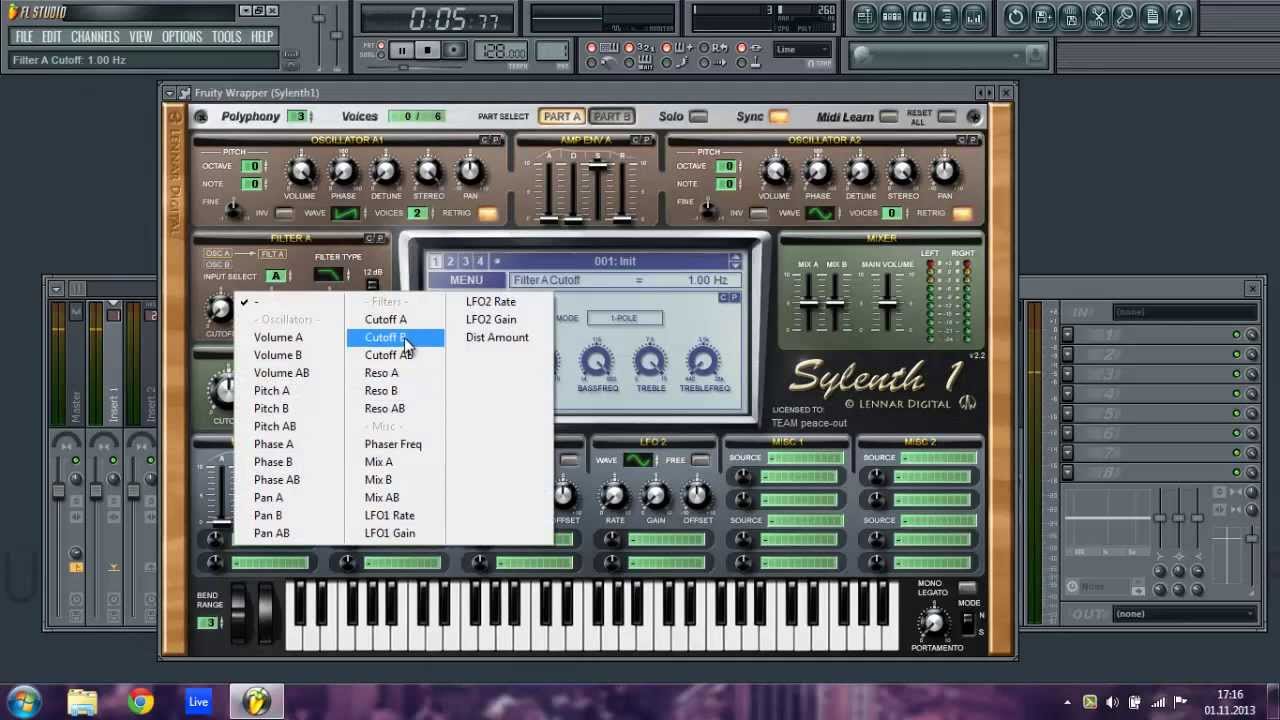This screenshot has height=720, width=1280.
Task: Pause playback in FL Studio transport
Action: click(x=401, y=51)
